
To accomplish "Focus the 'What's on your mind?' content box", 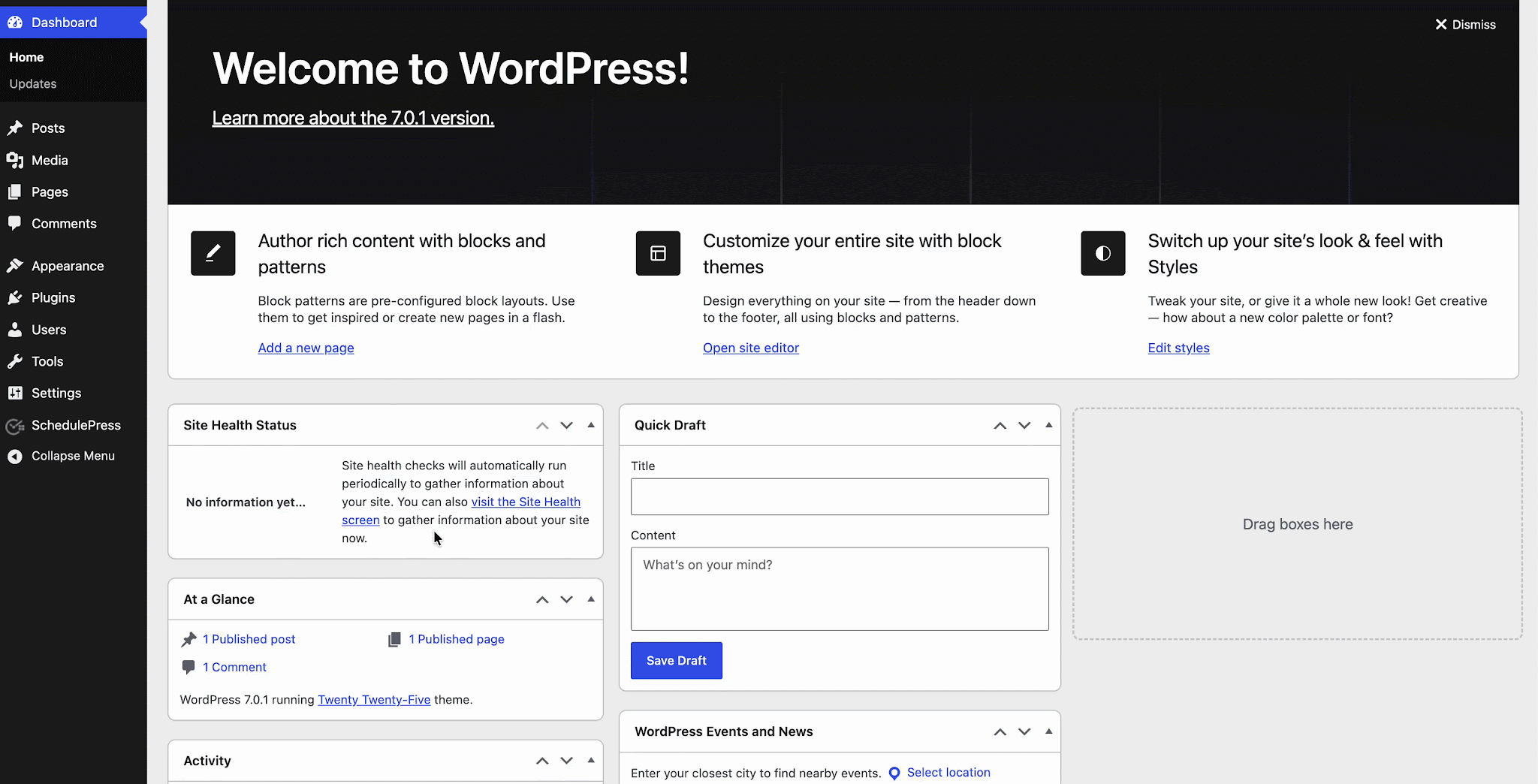I will 840,589.
